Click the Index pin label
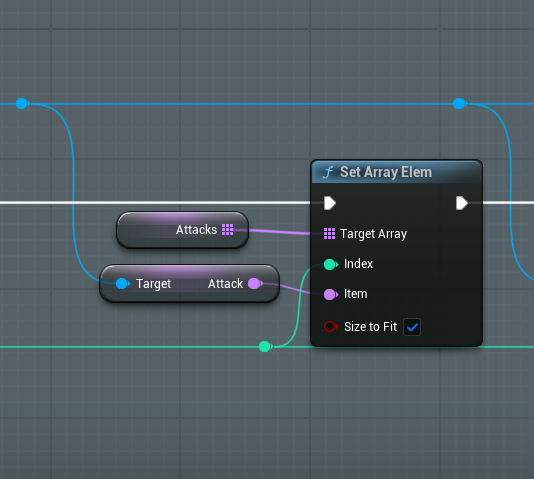This screenshot has height=479, width=534. pyautogui.click(x=358, y=264)
